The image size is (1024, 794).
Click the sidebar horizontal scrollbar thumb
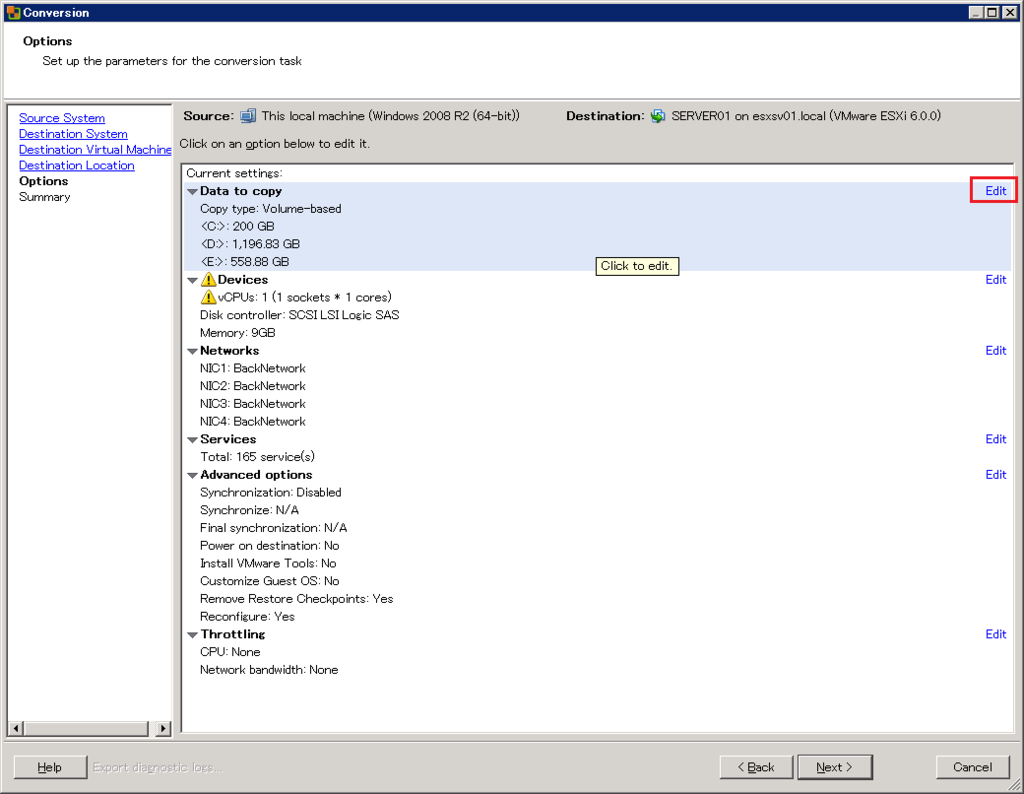86,729
